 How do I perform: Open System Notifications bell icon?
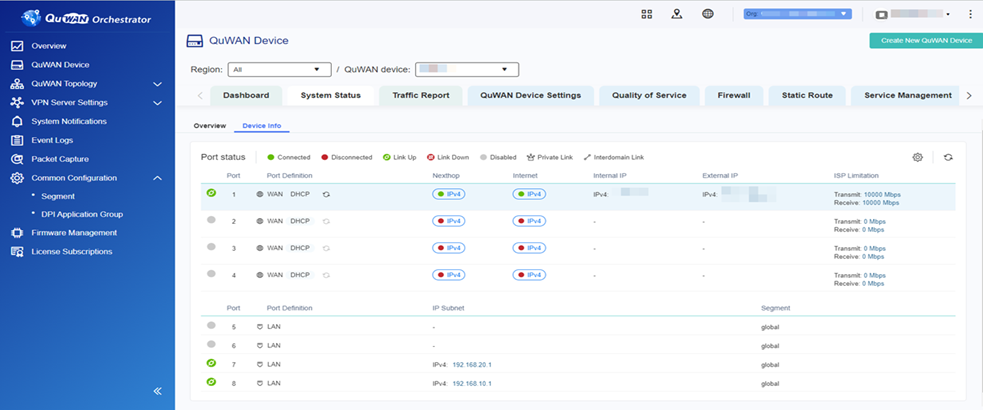[x=18, y=121]
